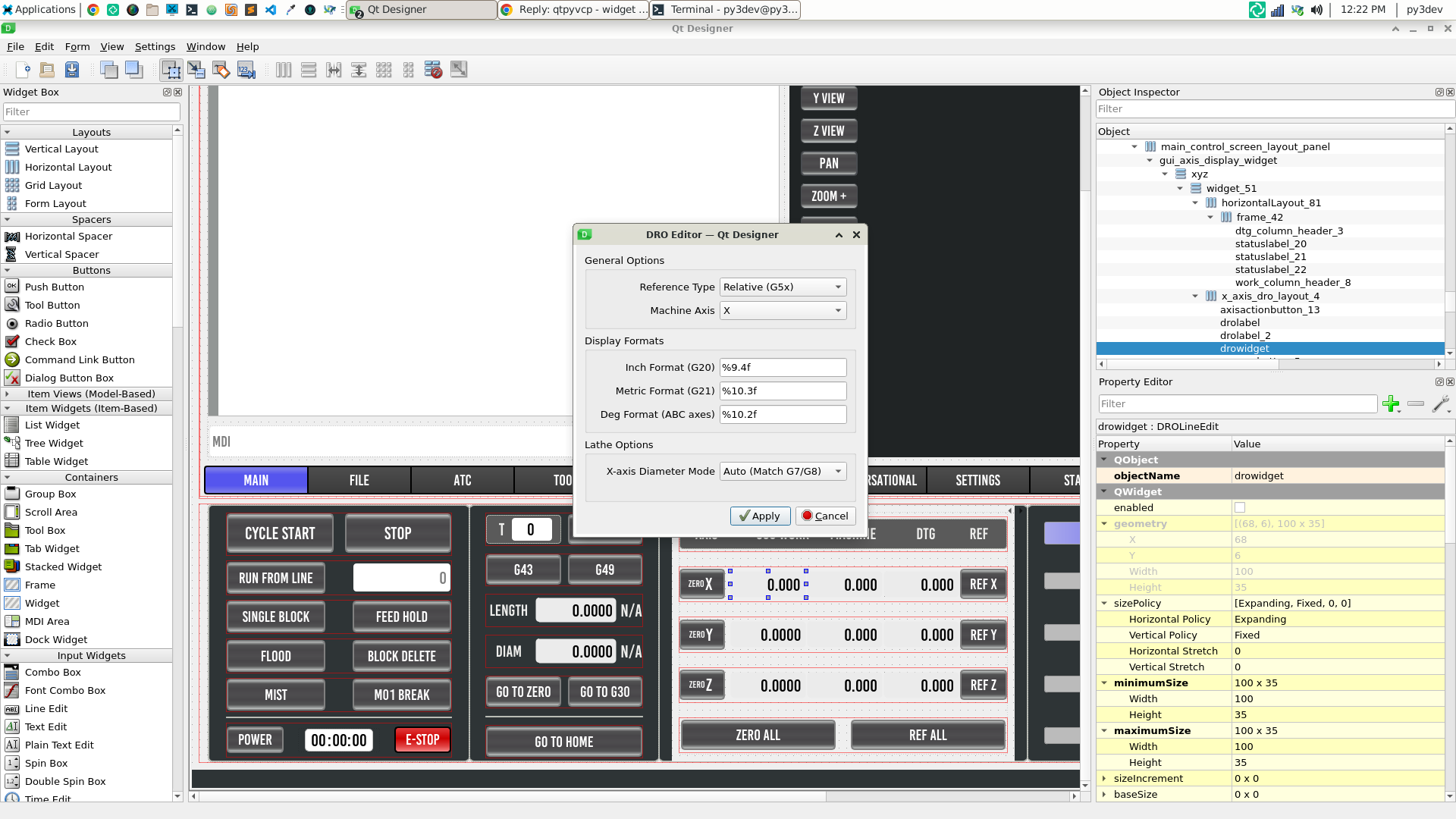Click the Send to Back icon
This screenshot has width=1456, height=819.
[x=109, y=70]
